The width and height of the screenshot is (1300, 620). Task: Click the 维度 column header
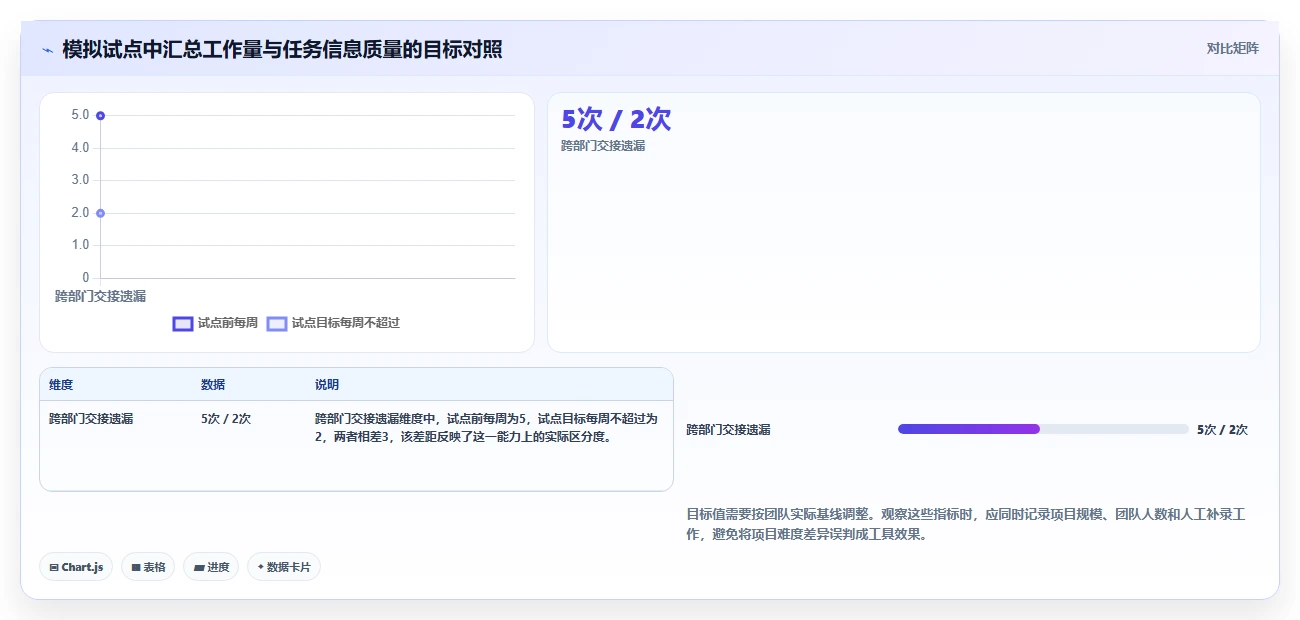click(61, 385)
